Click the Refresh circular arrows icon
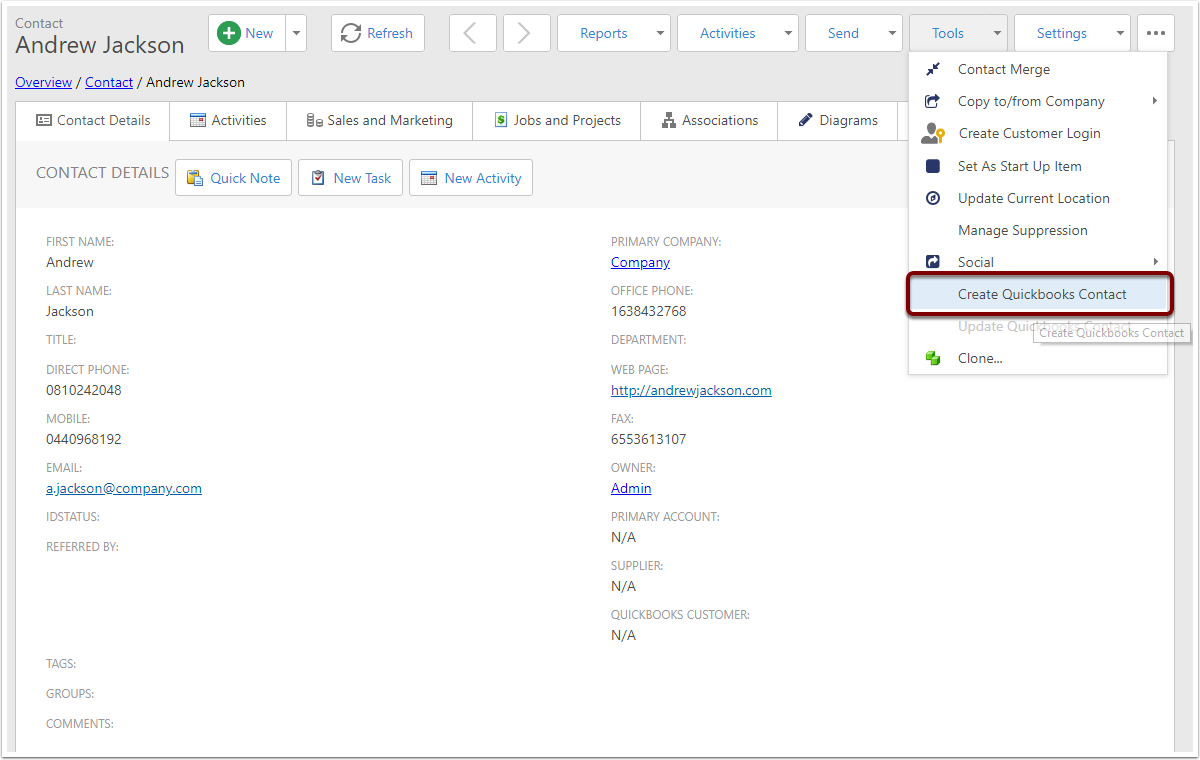 351,33
